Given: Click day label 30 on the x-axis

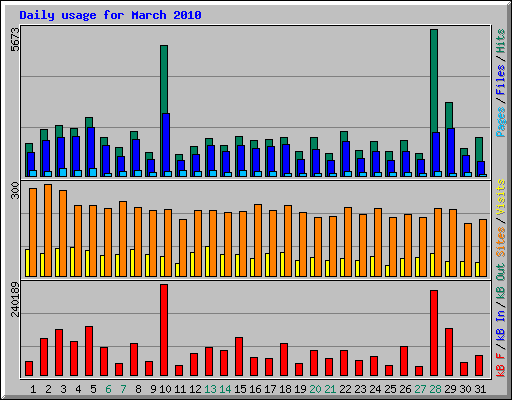Looking at the screenshot, I should 465,389.
